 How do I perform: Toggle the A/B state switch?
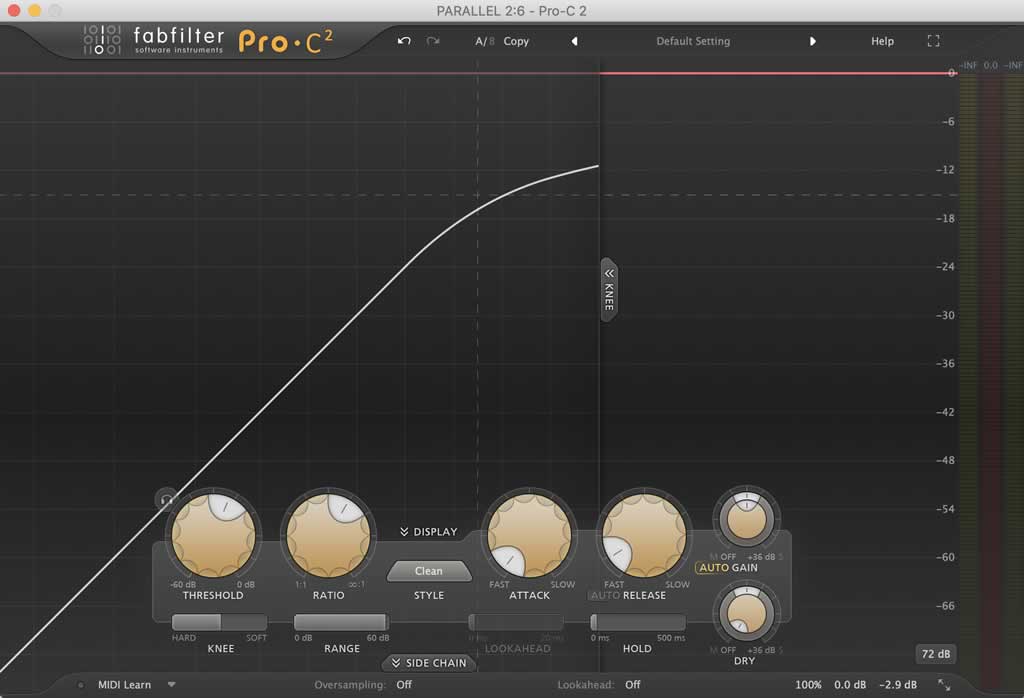[x=484, y=41]
